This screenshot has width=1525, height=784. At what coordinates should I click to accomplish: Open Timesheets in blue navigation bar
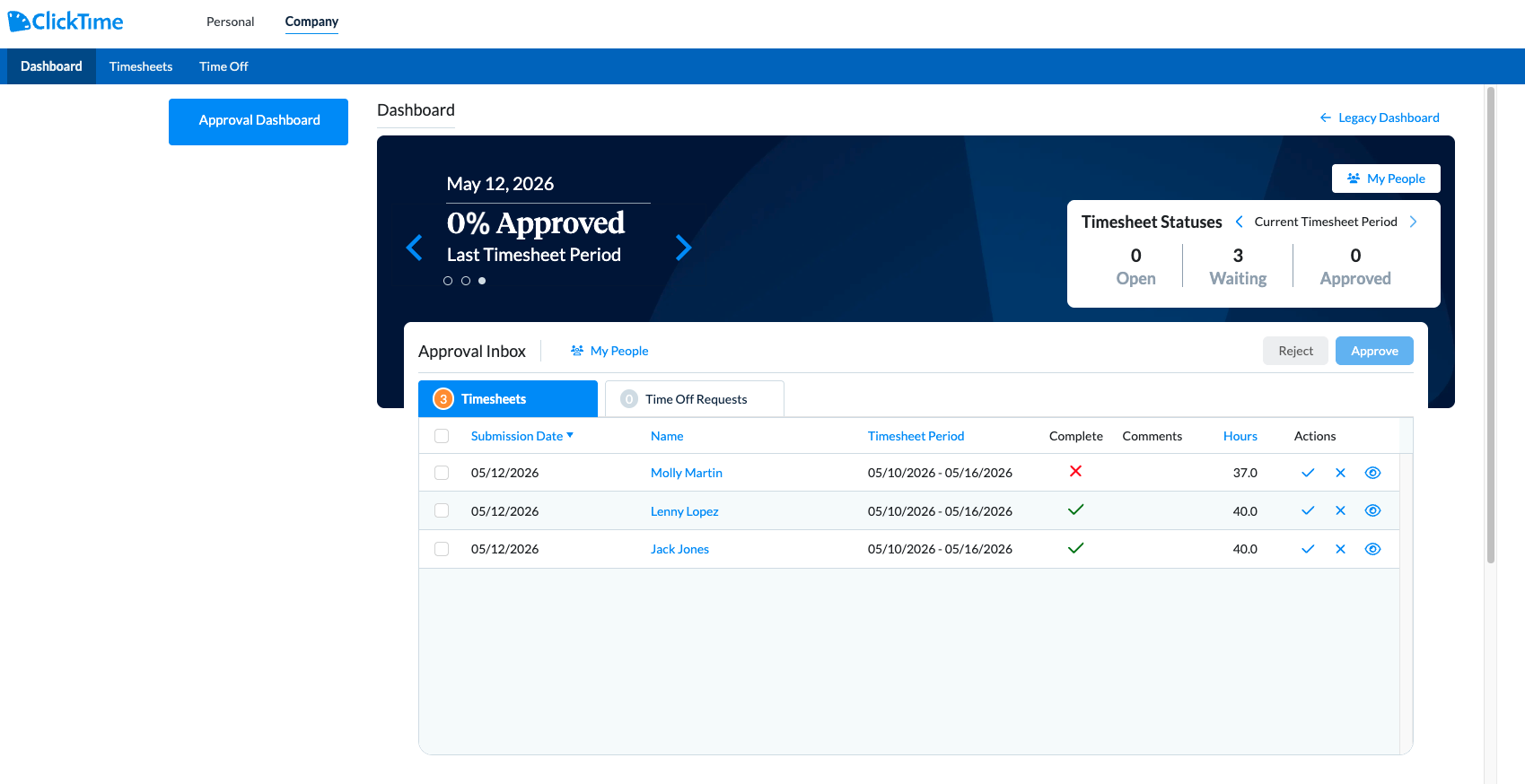coord(141,66)
